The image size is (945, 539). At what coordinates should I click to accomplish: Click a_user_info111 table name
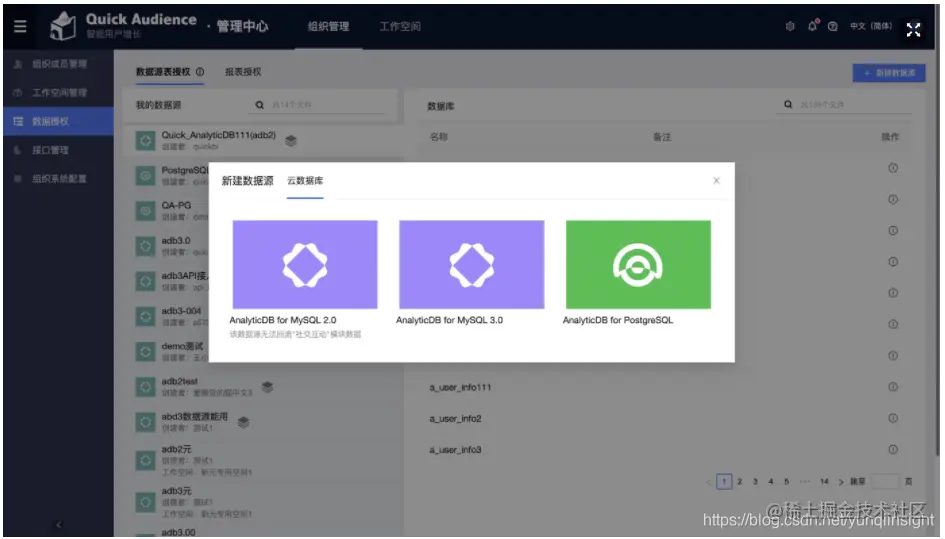coord(460,387)
